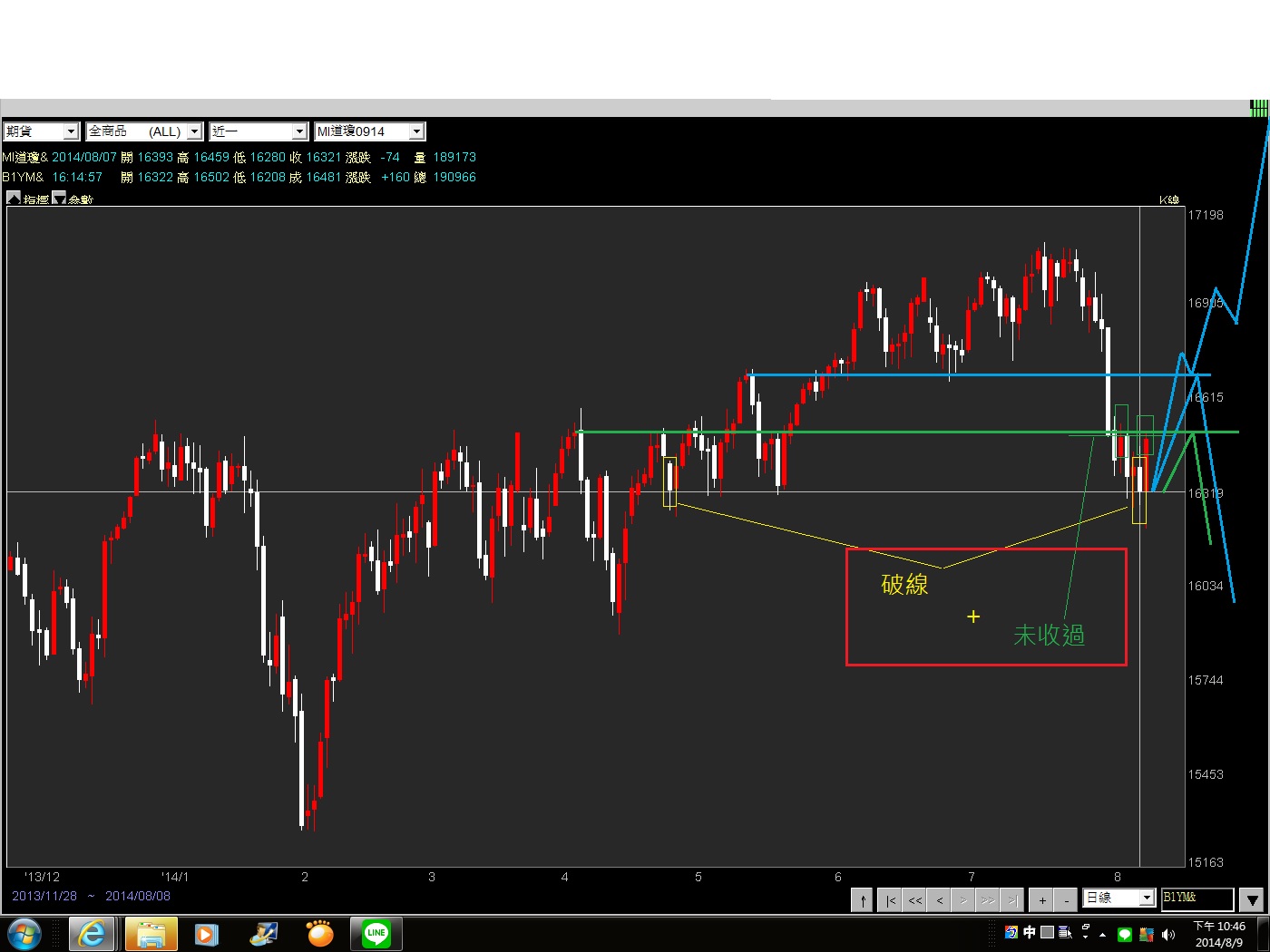Click the LINE system tray icon
The width and height of the screenshot is (1270, 952).
click(1125, 934)
